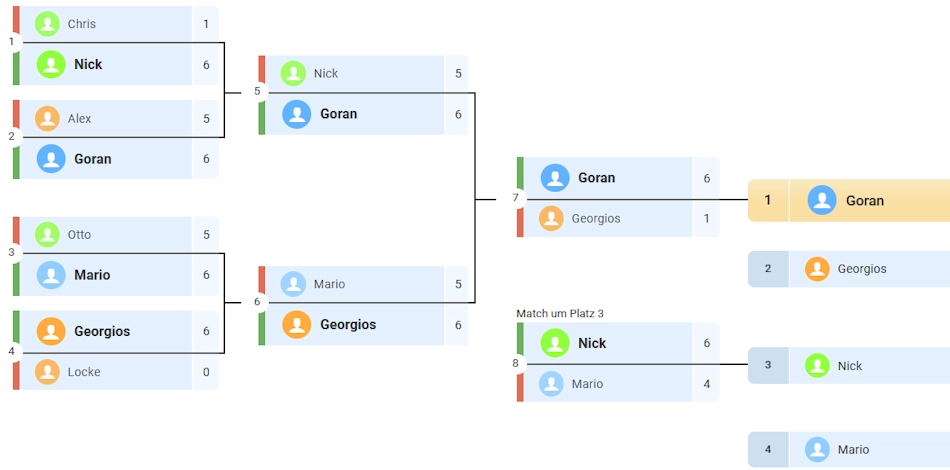Click Georgios's avatar in match 6
The height and width of the screenshot is (470, 950).
[x=297, y=324]
